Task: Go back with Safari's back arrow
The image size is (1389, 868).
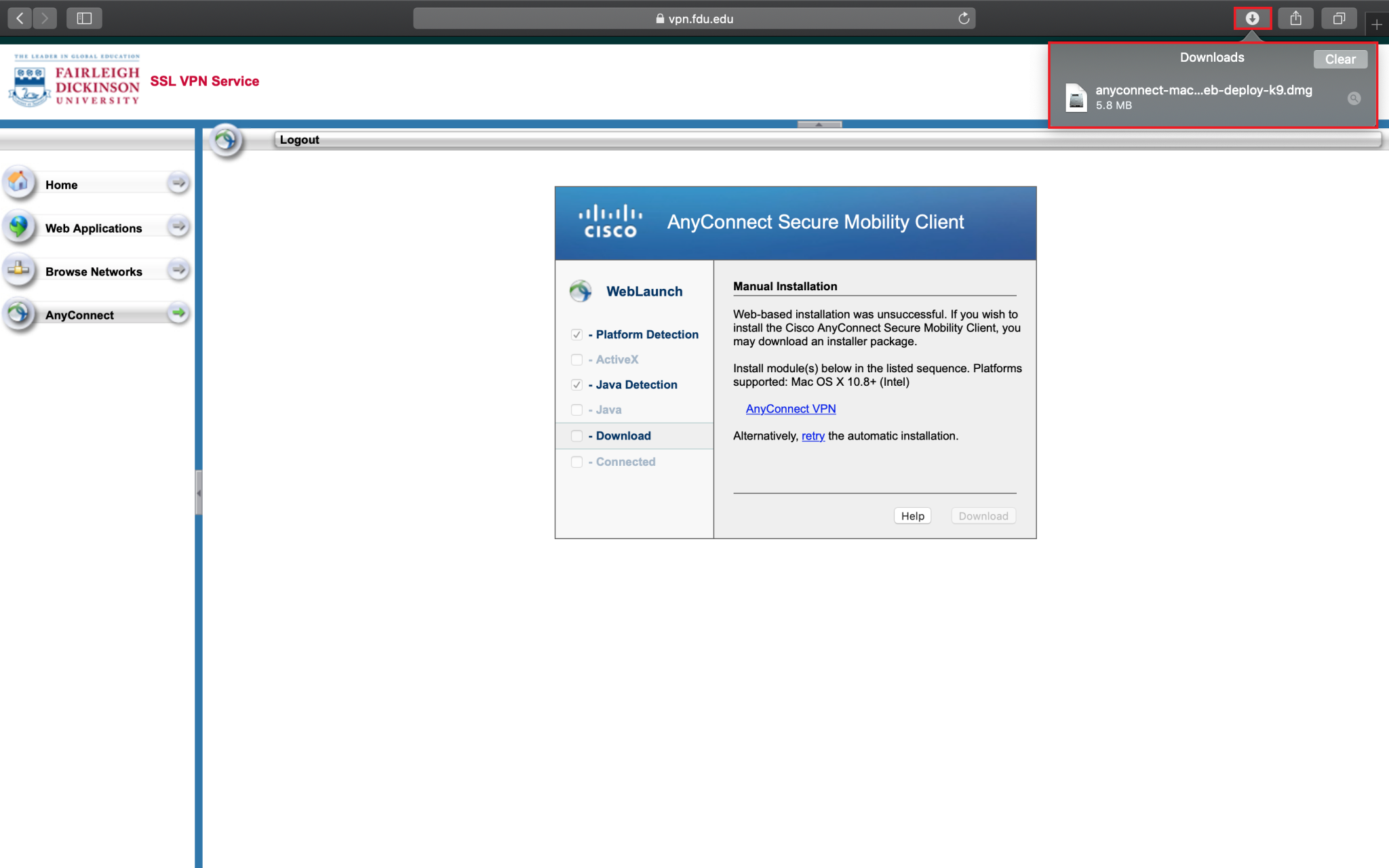Action: point(20,18)
